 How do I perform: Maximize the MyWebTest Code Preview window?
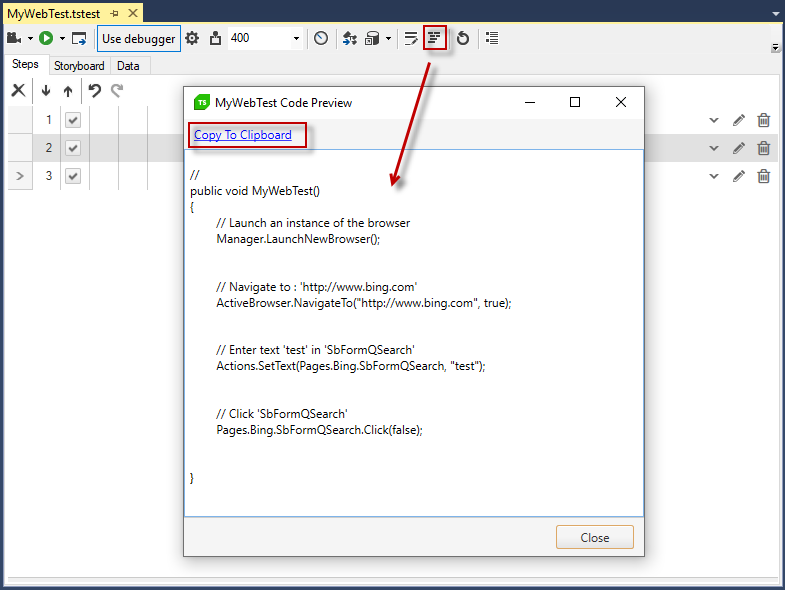[575, 102]
